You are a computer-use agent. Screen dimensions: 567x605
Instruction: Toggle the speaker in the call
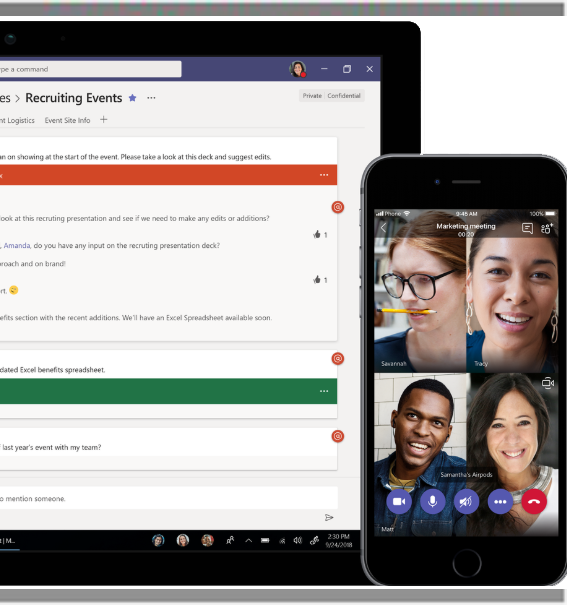(466, 501)
